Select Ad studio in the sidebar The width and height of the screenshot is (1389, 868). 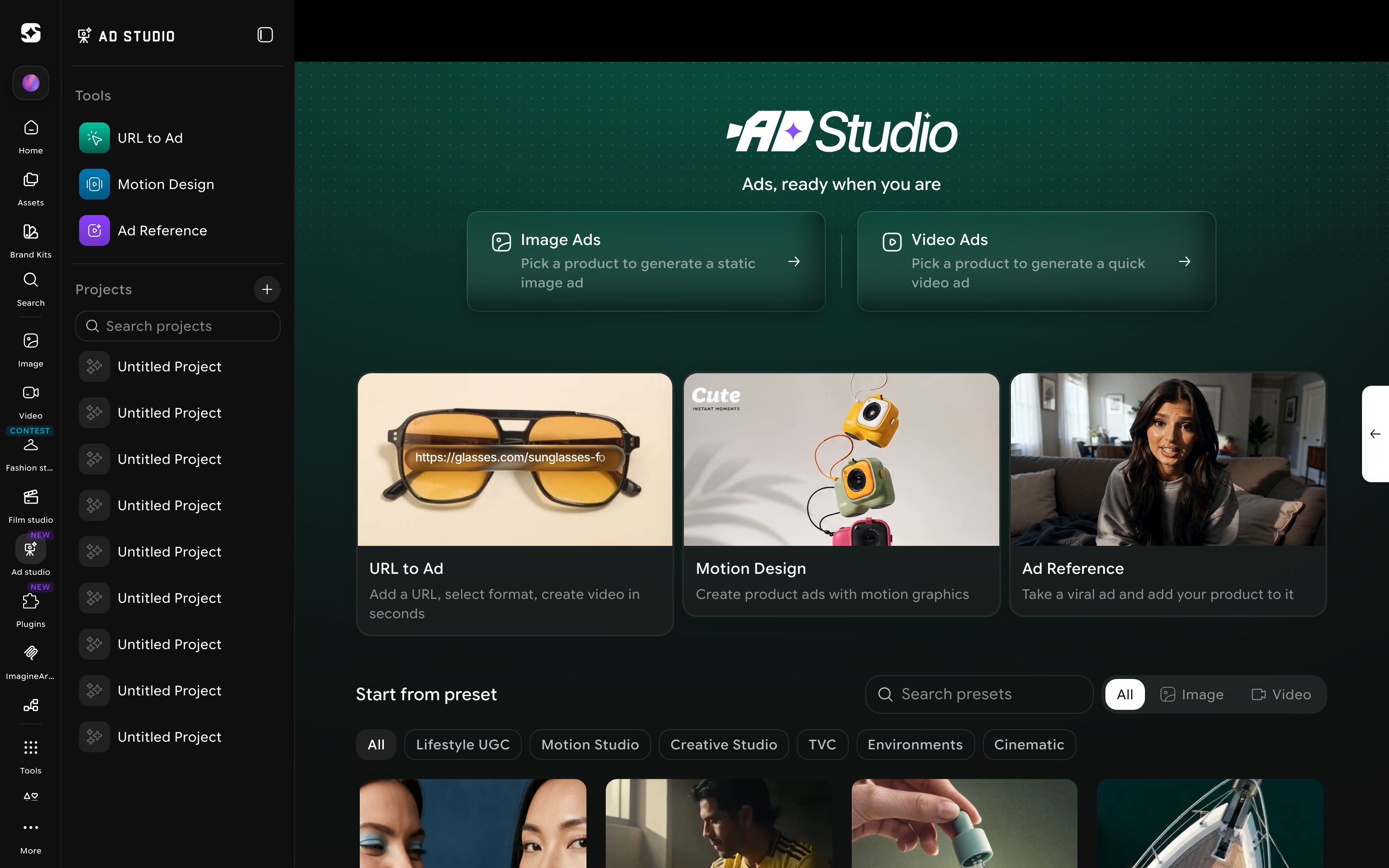[30, 556]
